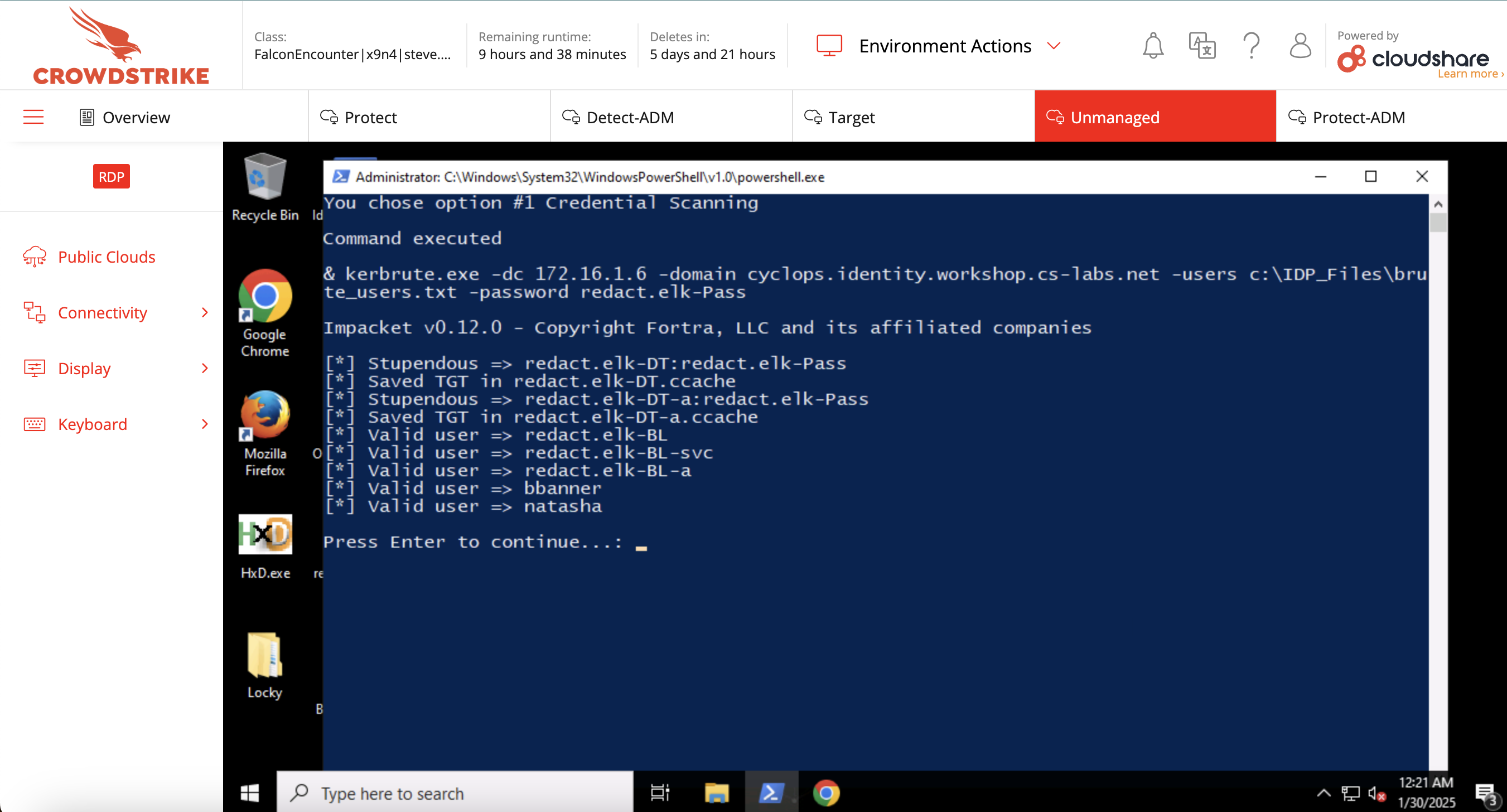
Task: Open the Action Center notifications icon
Action: click(1486, 795)
